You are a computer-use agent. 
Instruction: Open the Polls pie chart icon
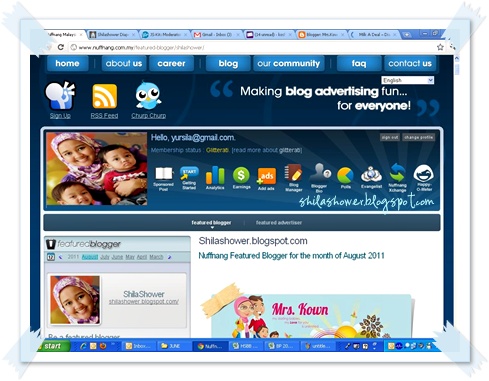[x=345, y=176]
